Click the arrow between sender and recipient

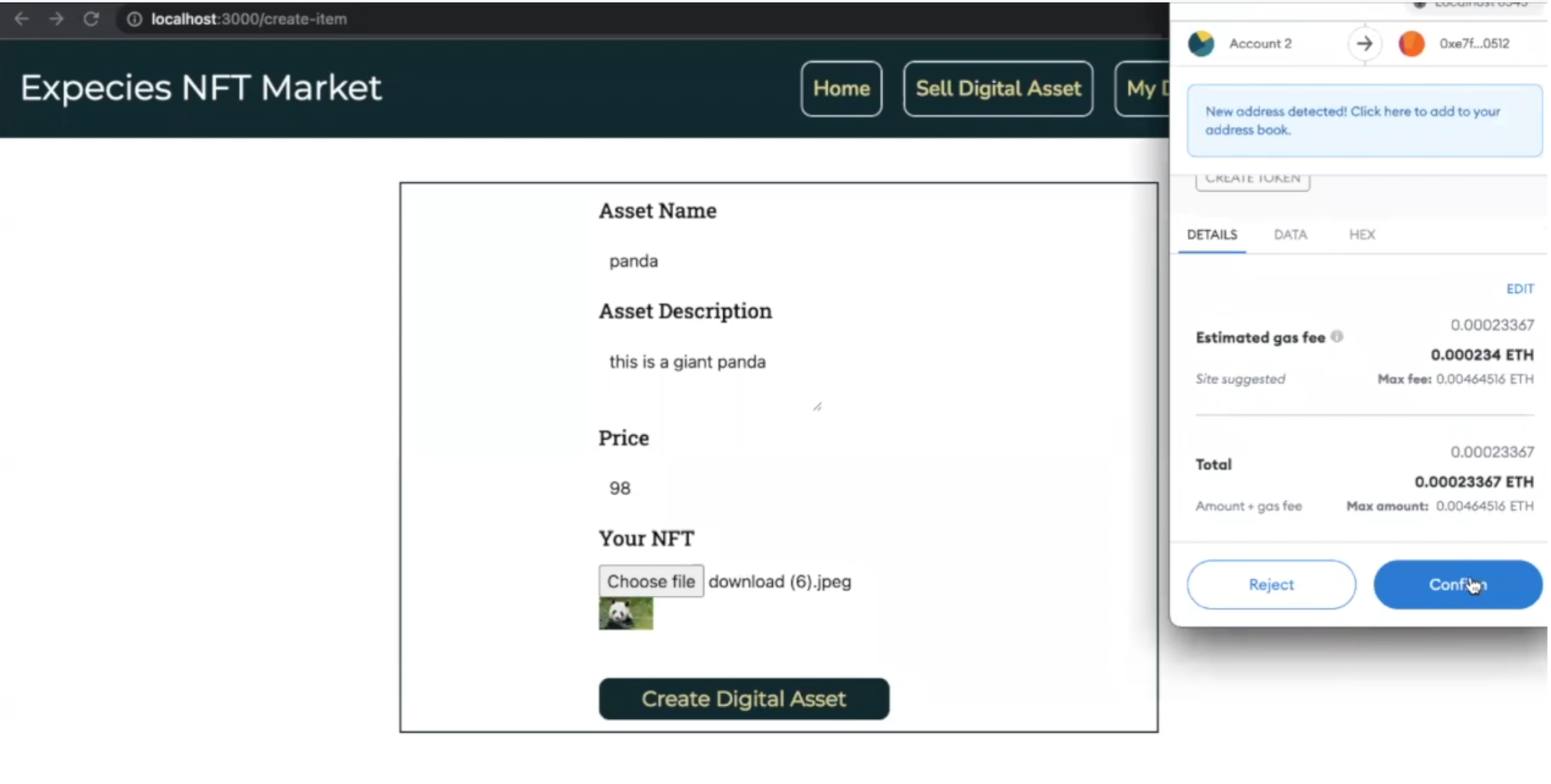(1365, 44)
